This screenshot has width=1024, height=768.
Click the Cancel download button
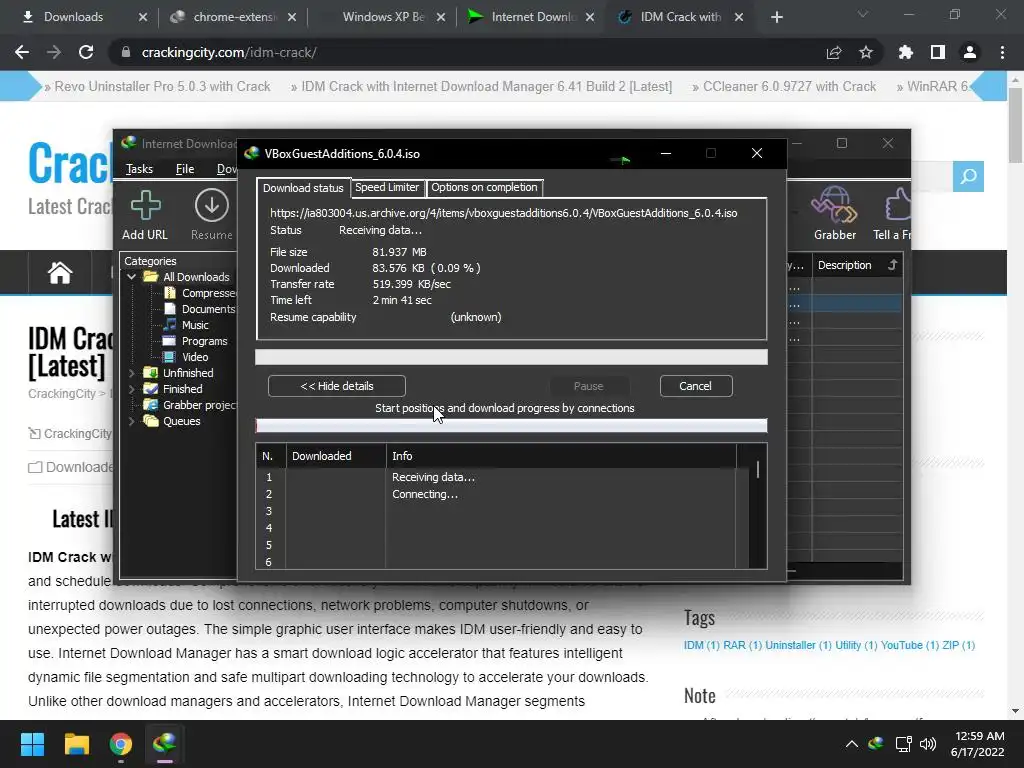(x=696, y=386)
